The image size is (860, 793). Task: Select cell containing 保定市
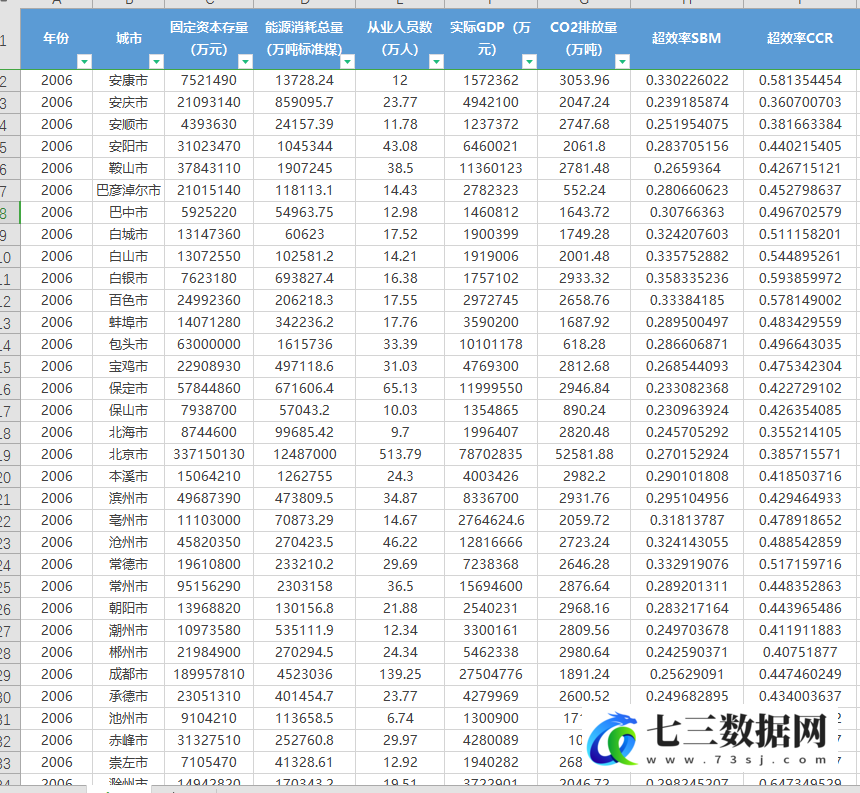[x=129, y=388]
